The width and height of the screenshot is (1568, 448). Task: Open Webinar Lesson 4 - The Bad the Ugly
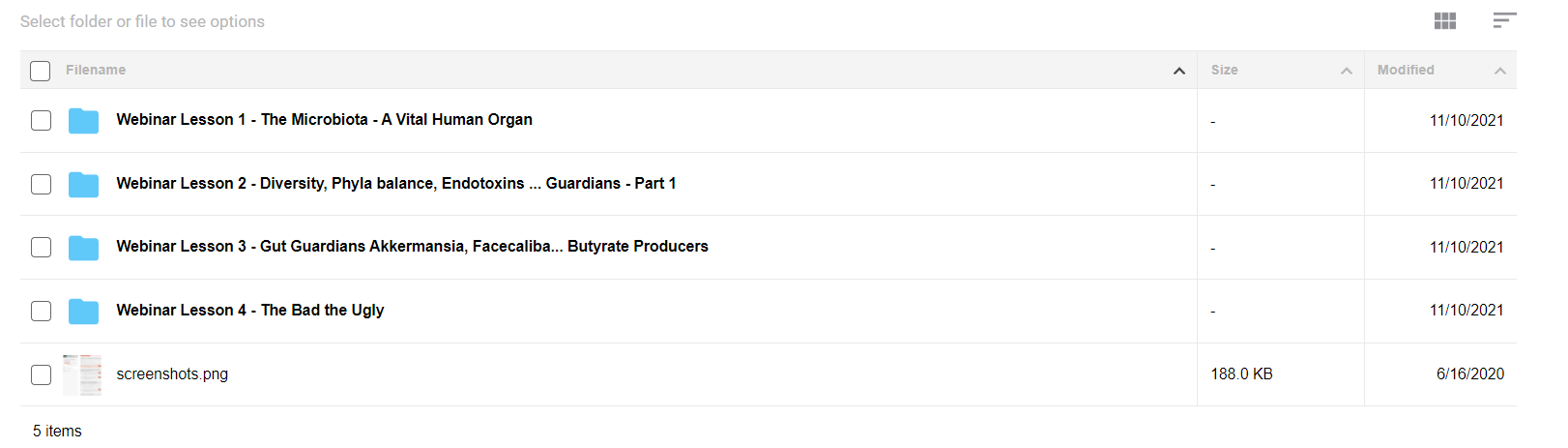(250, 310)
